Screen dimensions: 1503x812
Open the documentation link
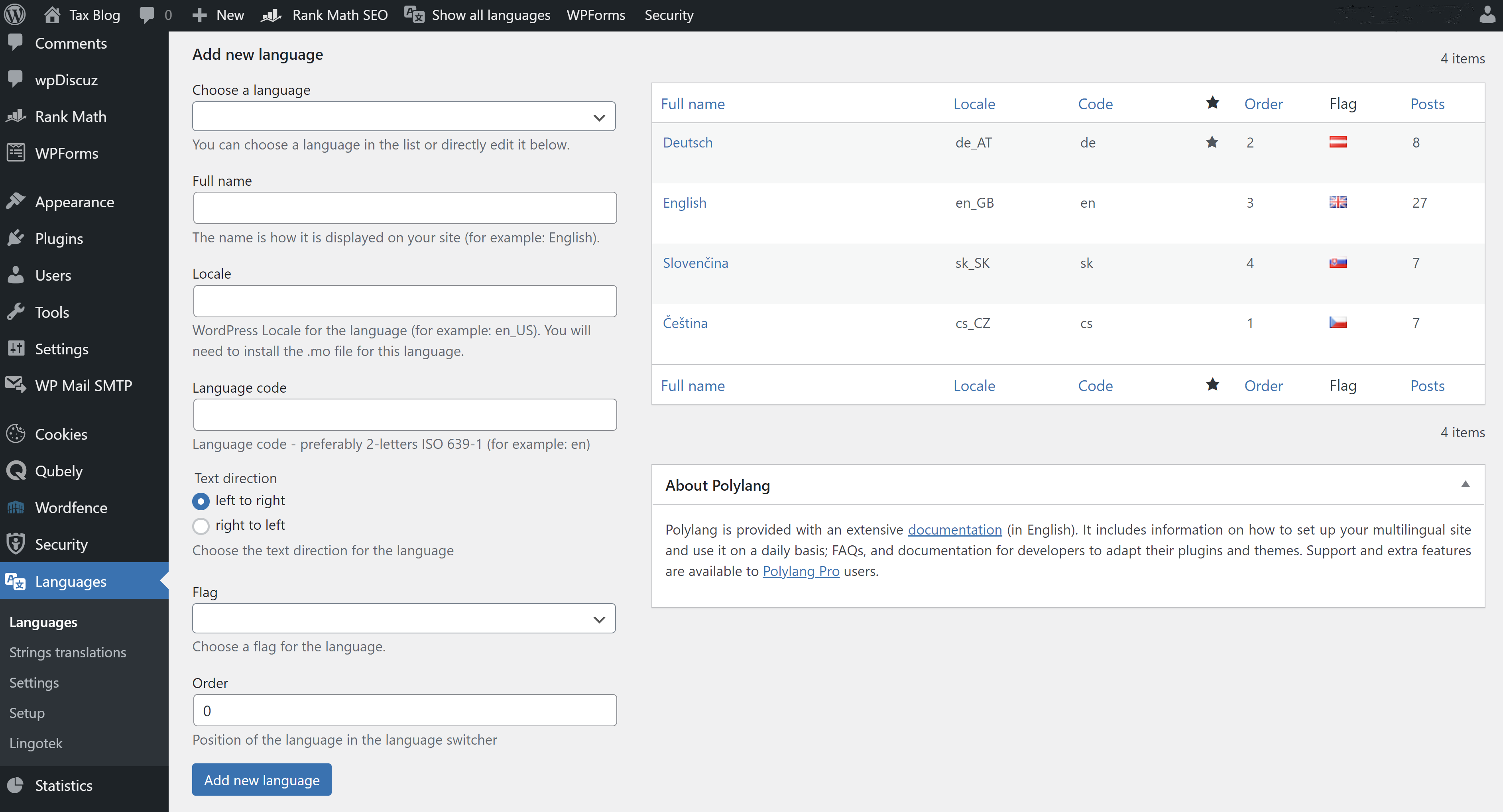pos(954,530)
